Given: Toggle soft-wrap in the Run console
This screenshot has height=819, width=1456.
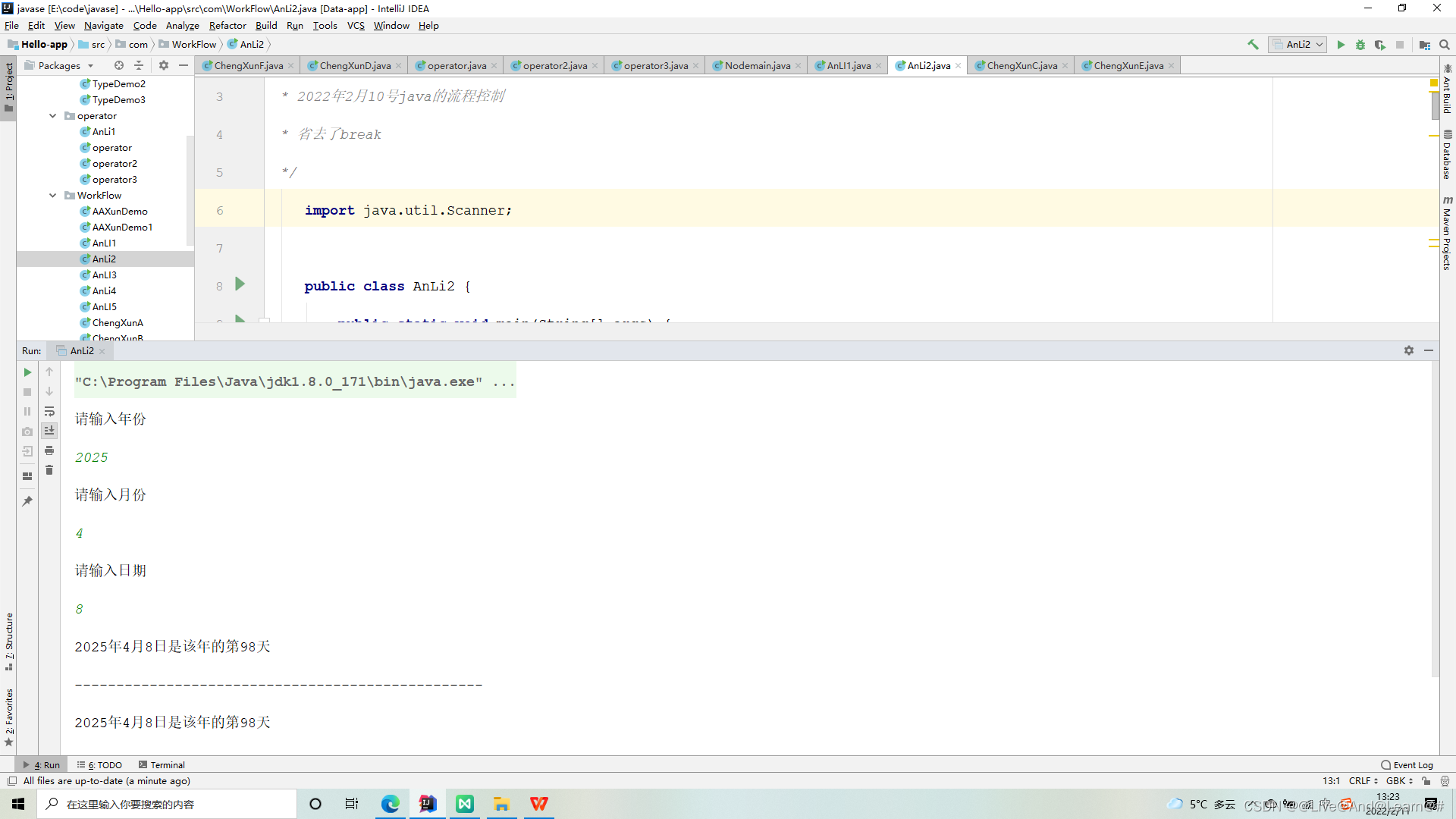Looking at the screenshot, I should pos(49,412).
